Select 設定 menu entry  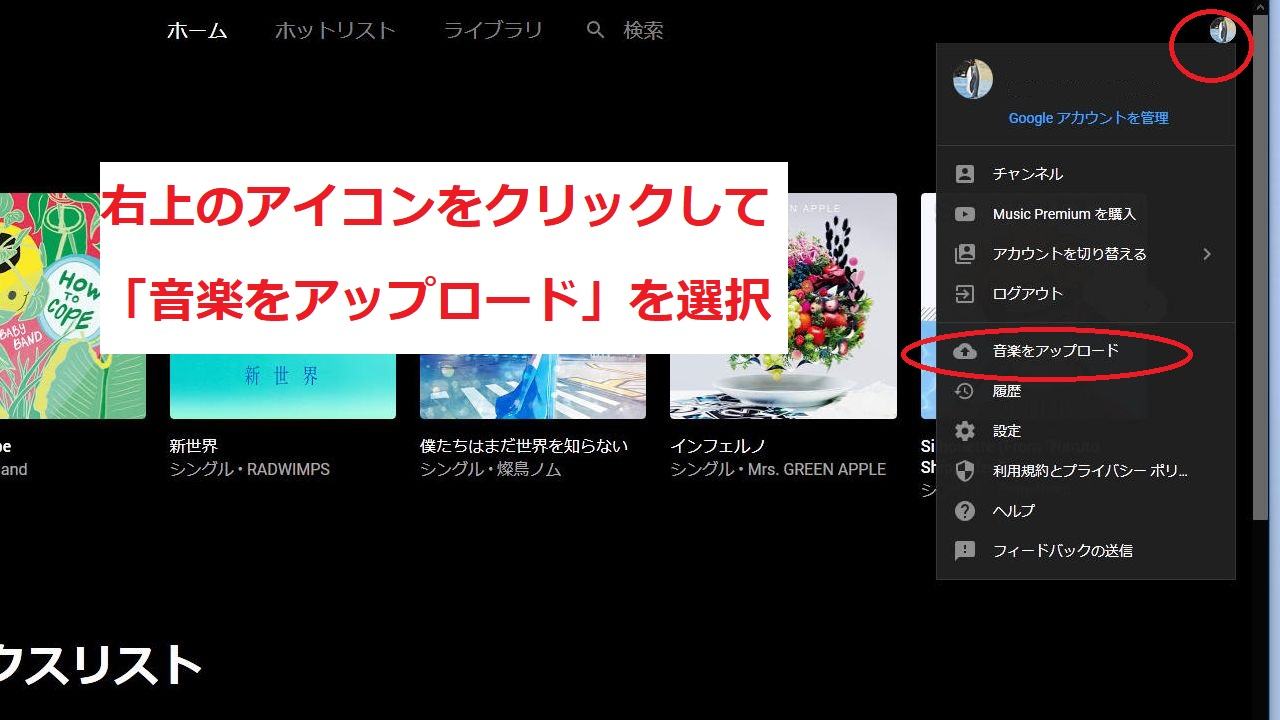click(x=1085, y=431)
